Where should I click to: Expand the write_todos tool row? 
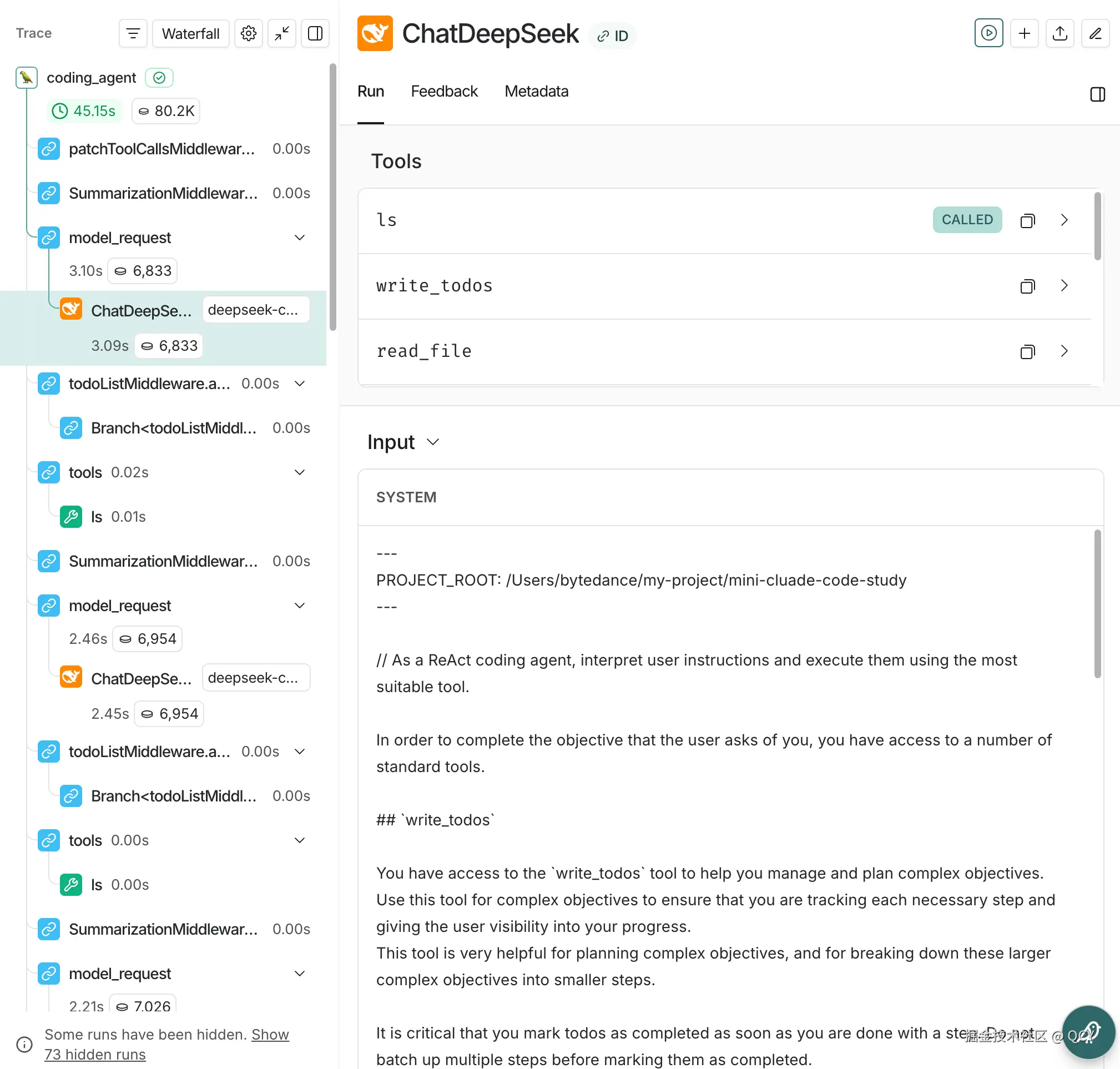1063,285
